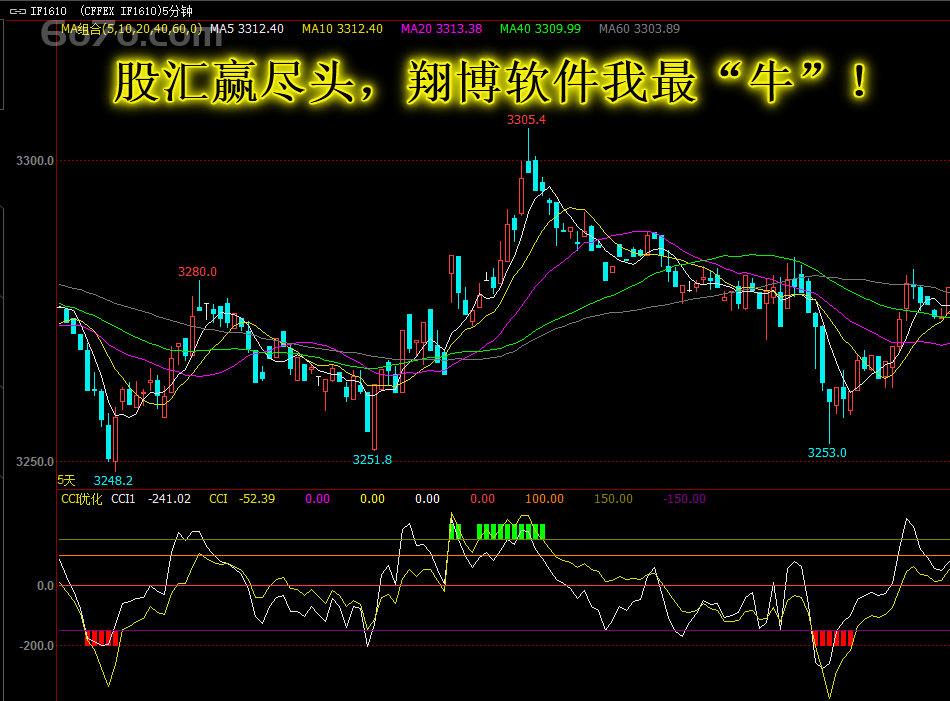Click the red 0.00 indicator value
This screenshot has height=701, width=950.
click(x=482, y=499)
